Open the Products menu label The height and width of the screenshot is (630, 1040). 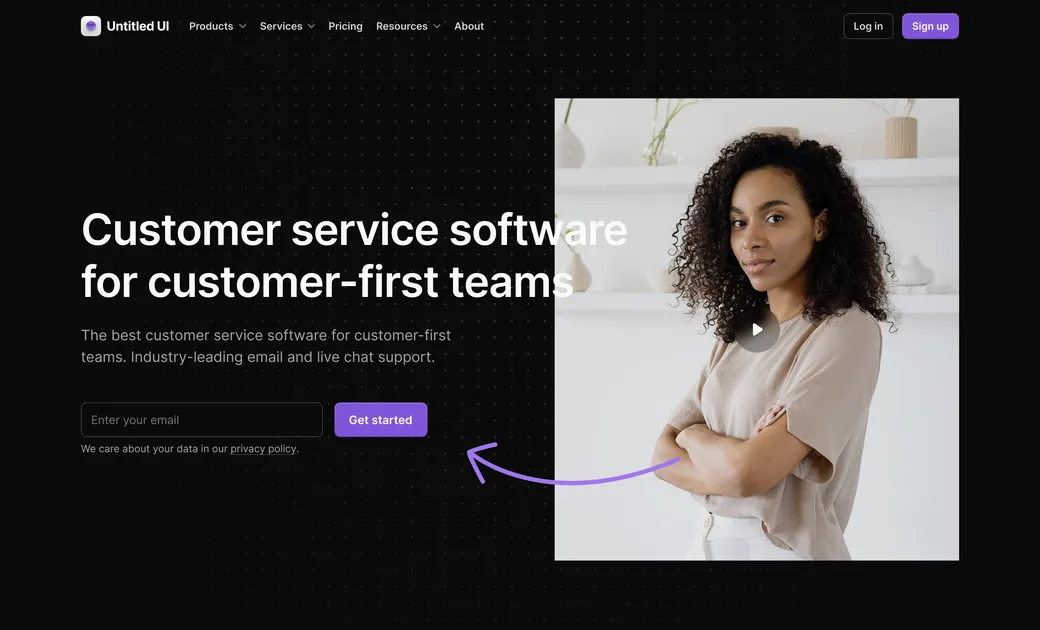tap(211, 27)
